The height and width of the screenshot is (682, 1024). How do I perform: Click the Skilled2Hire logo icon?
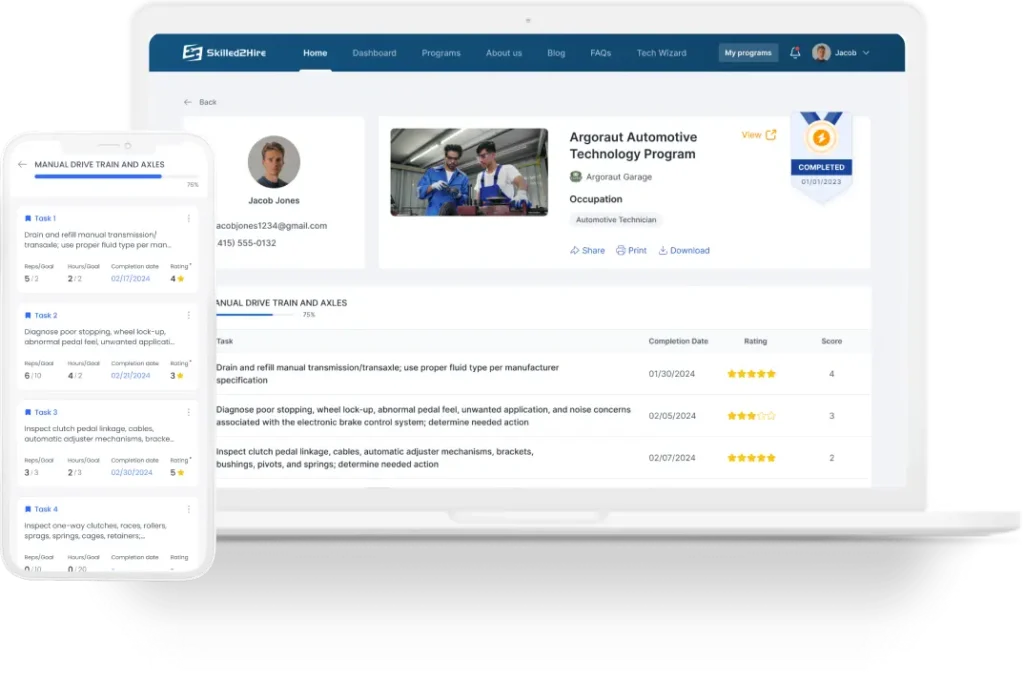pos(192,53)
